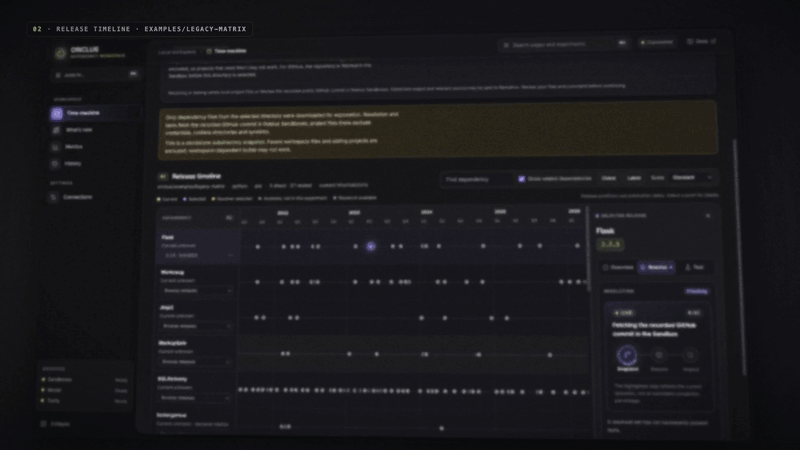Click the last release marker in the Flask row
The width and height of the screenshot is (800, 450).
(x=577, y=246)
